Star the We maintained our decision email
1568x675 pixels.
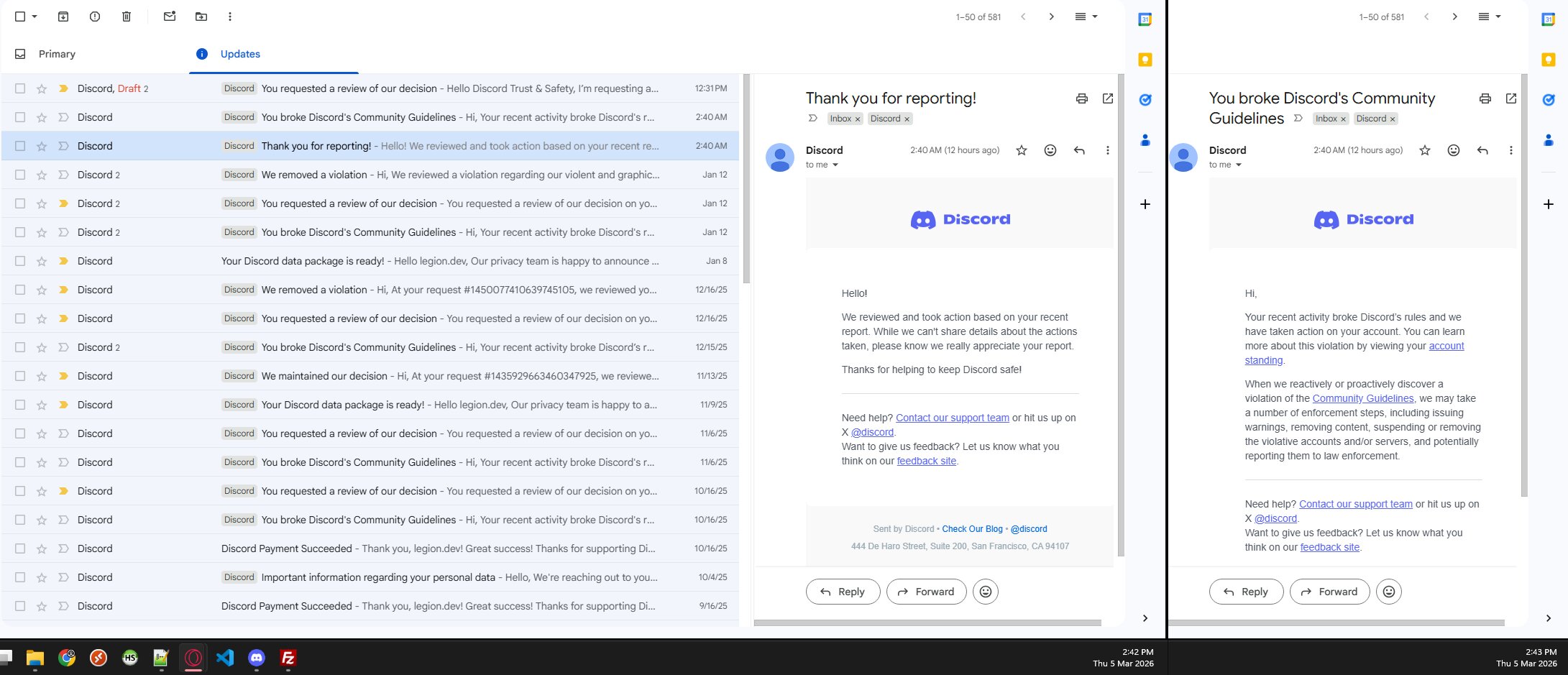42,376
